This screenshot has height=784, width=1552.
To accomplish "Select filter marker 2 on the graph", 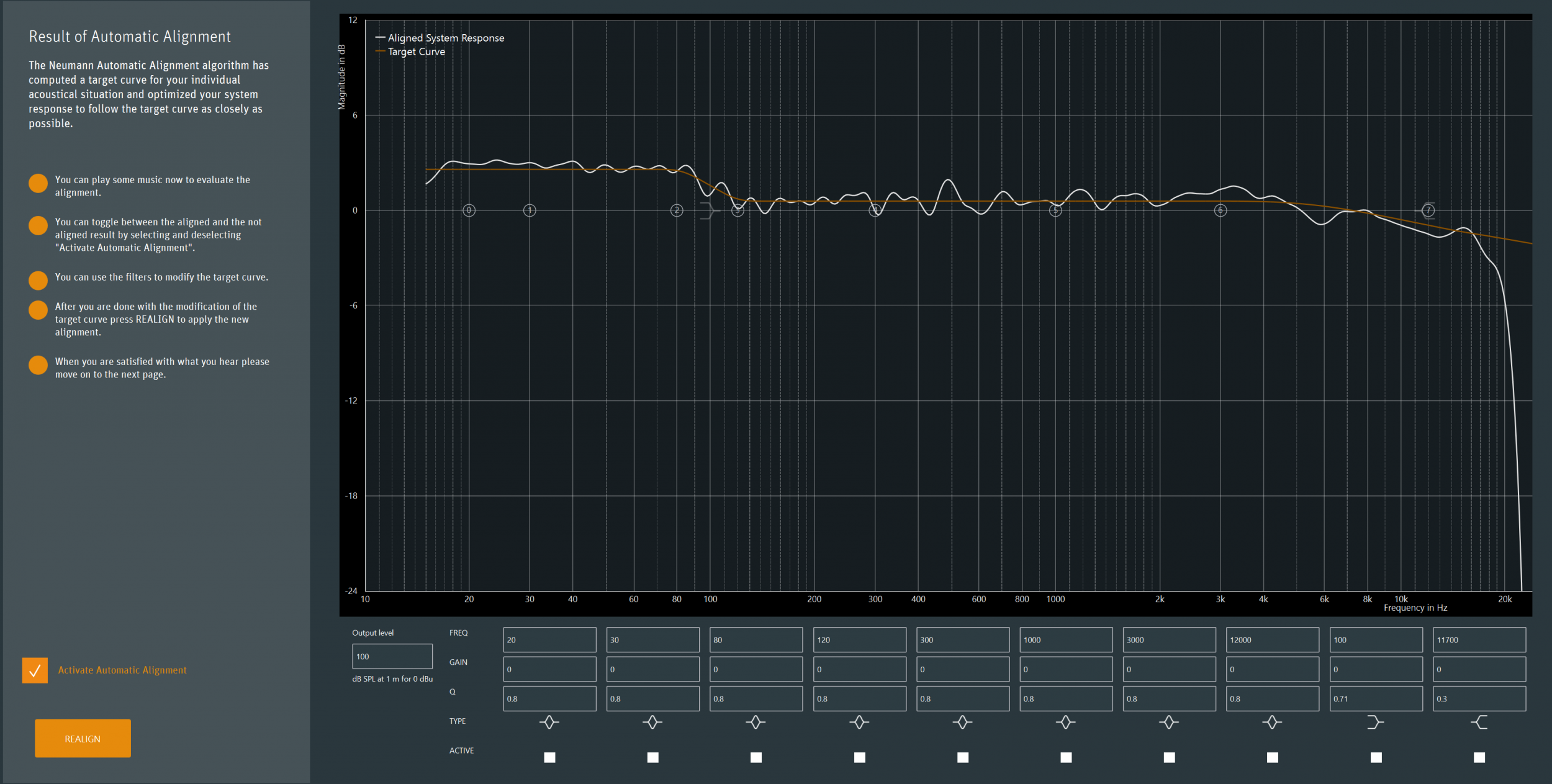I will pyautogui.click(x=677, y=210).
